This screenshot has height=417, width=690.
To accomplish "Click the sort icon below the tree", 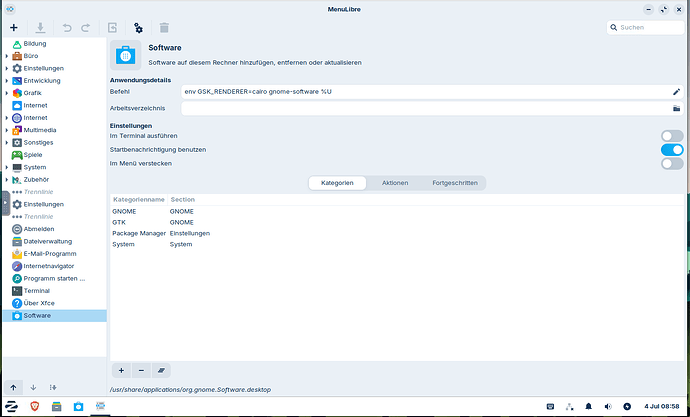I will pos(53,388).
